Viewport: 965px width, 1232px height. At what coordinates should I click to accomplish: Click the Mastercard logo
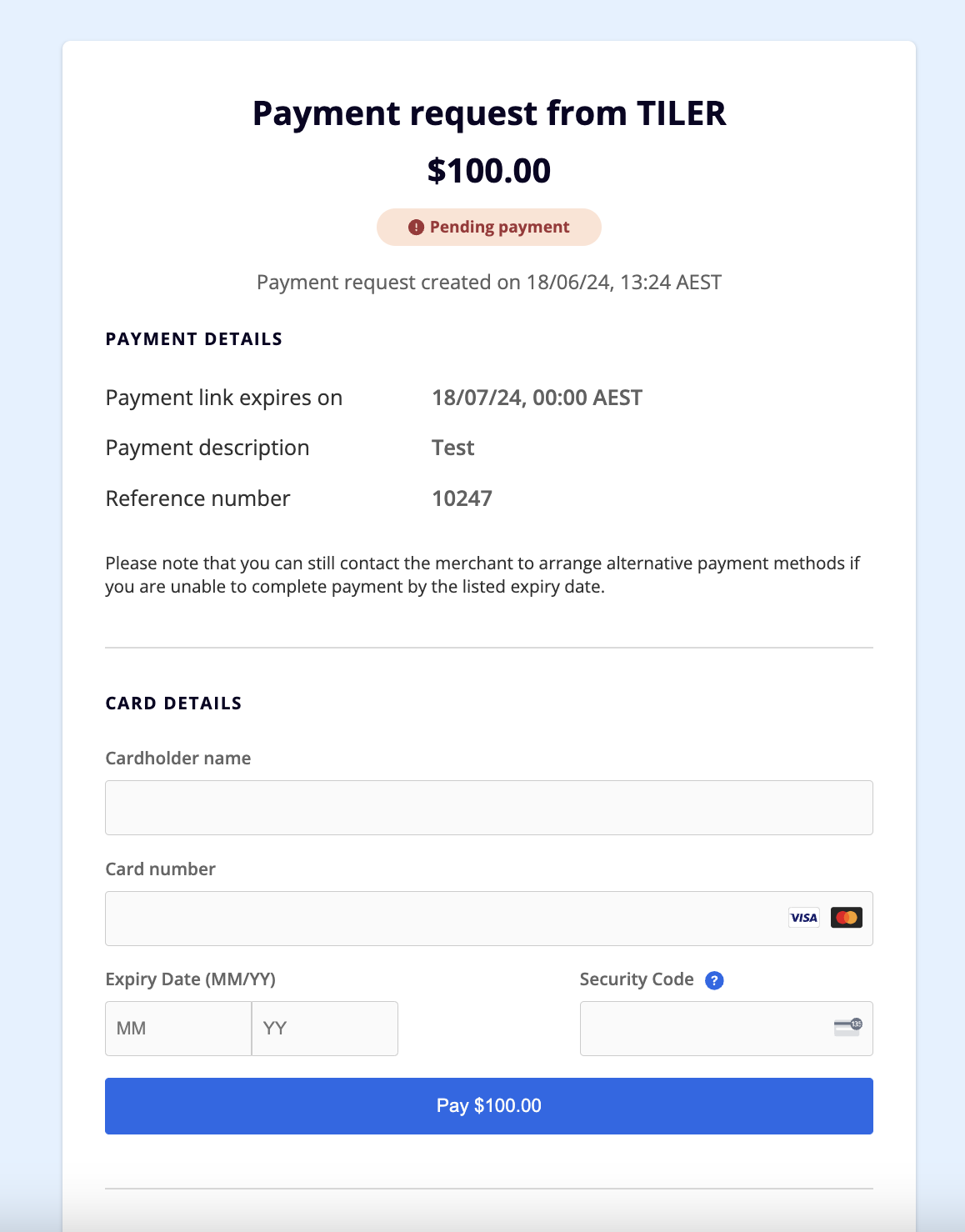pos(847,918)
